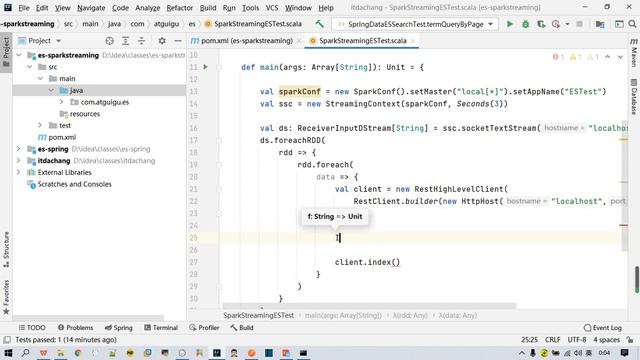This screenshot has width=640, height=360.
Task: Open the Event Log
Action: 603,328
